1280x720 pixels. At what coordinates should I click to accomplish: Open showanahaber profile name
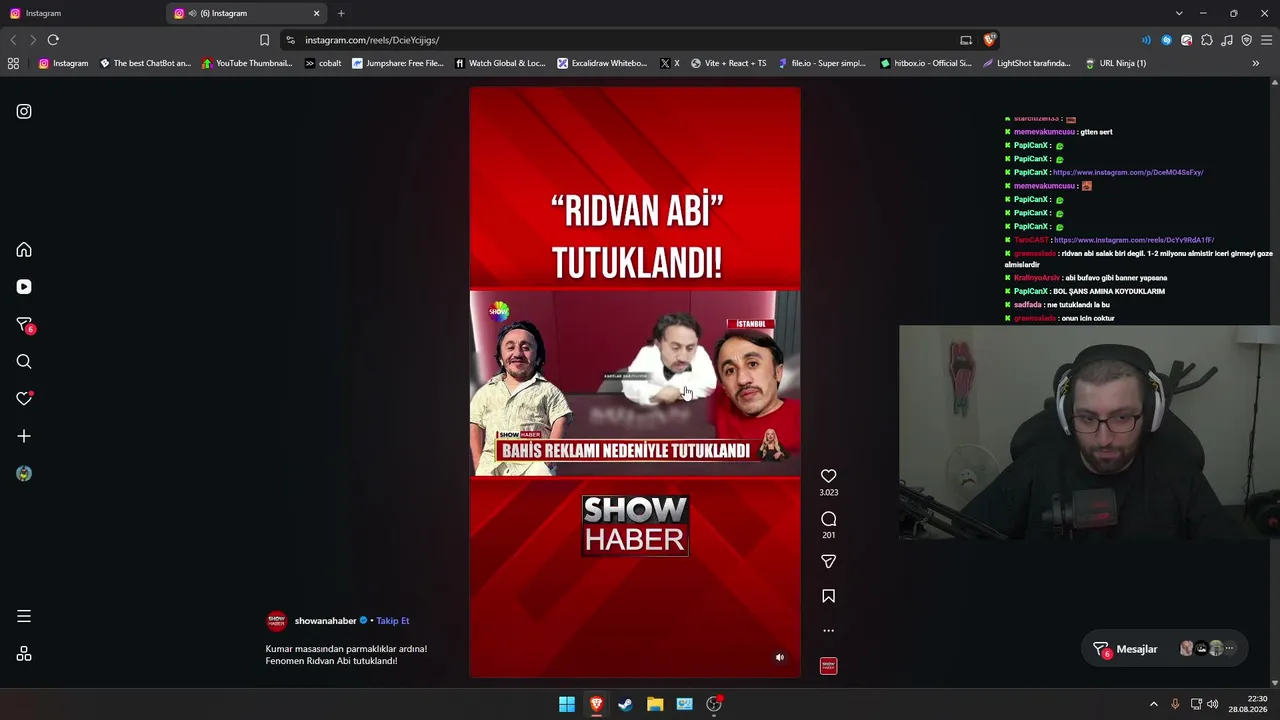tap(325, 621)
